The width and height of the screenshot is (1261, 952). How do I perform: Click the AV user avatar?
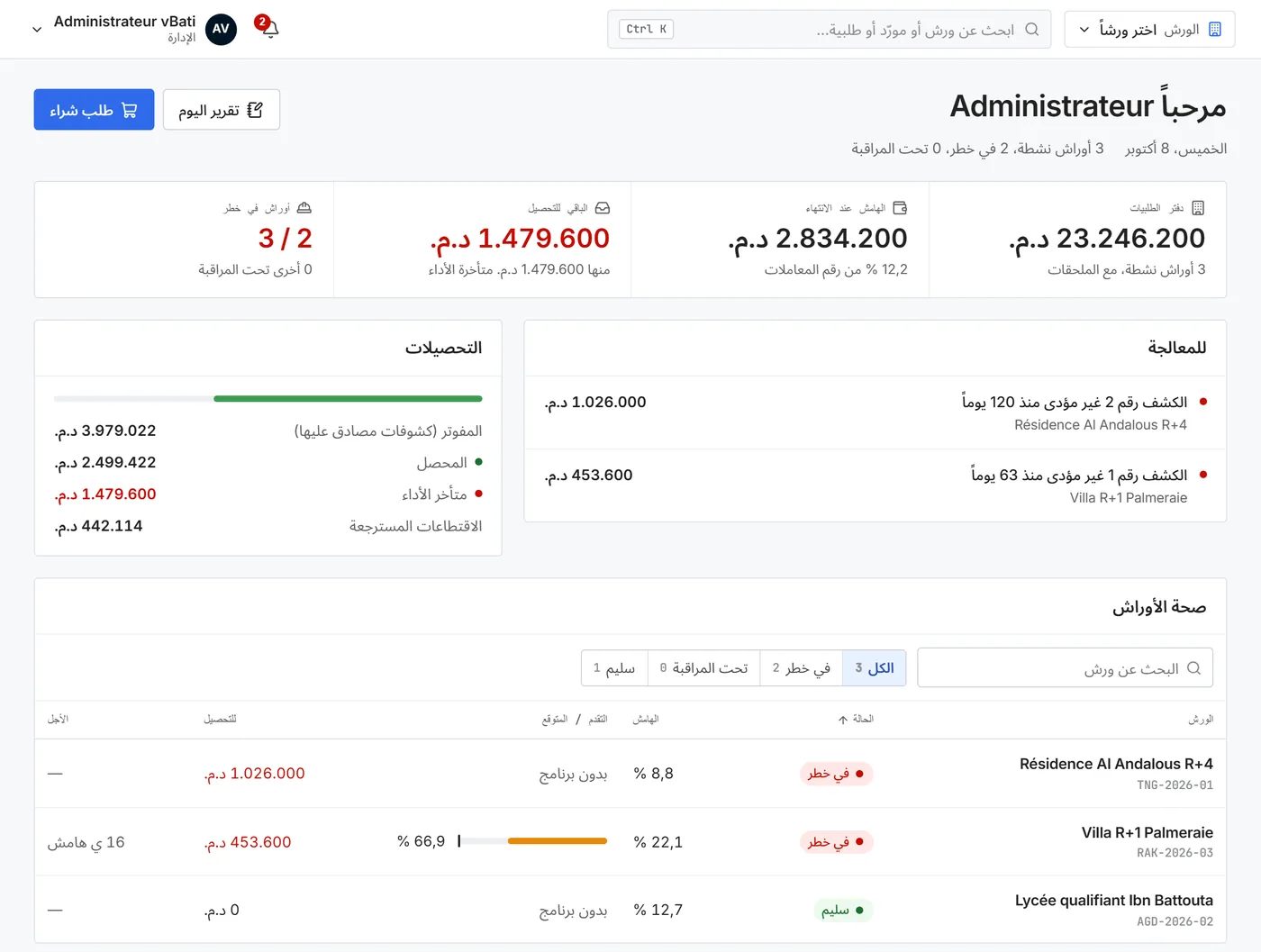(x=221, y=29)
